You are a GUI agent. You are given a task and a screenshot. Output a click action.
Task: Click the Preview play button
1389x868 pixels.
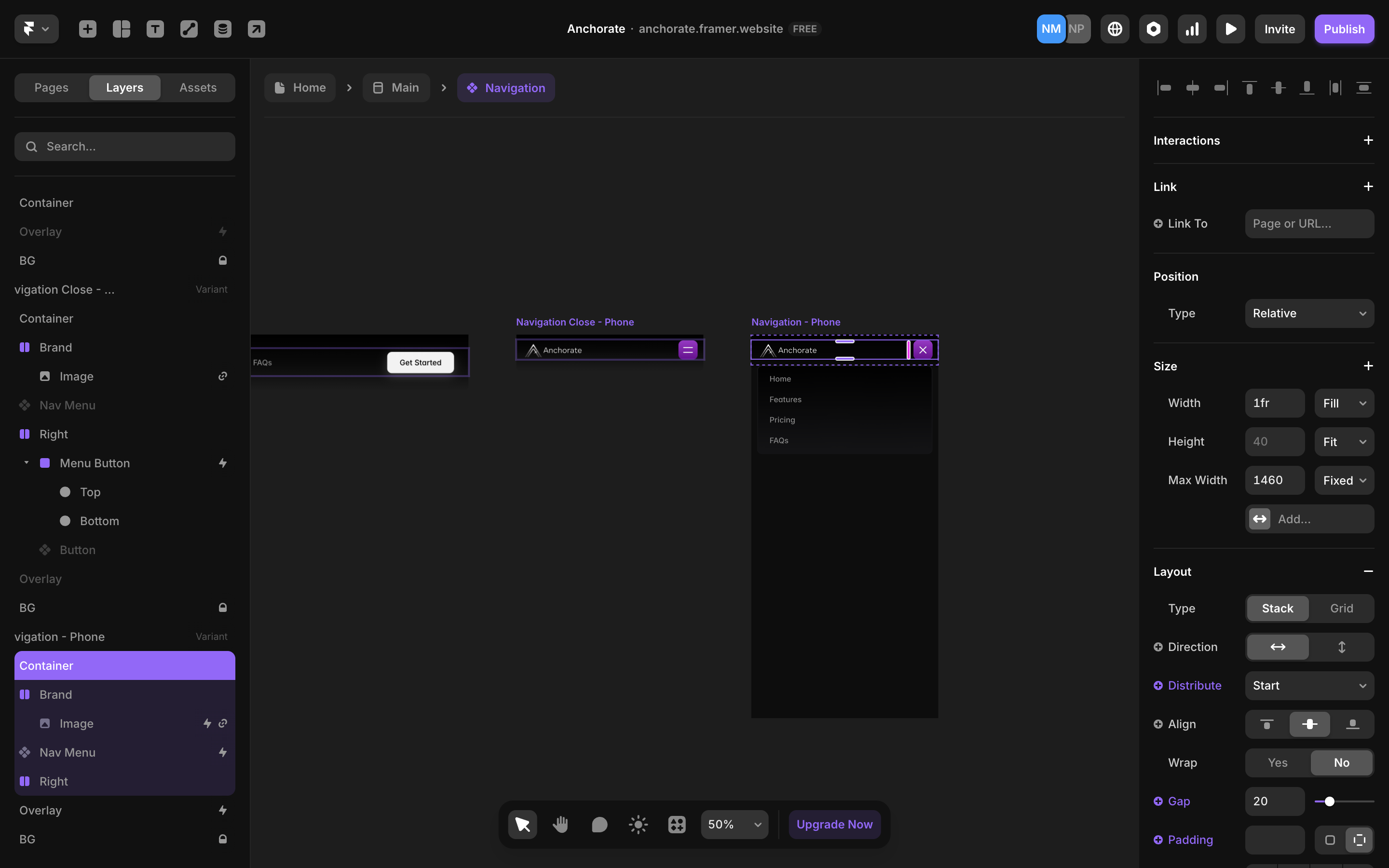[x=1231, y=29]
